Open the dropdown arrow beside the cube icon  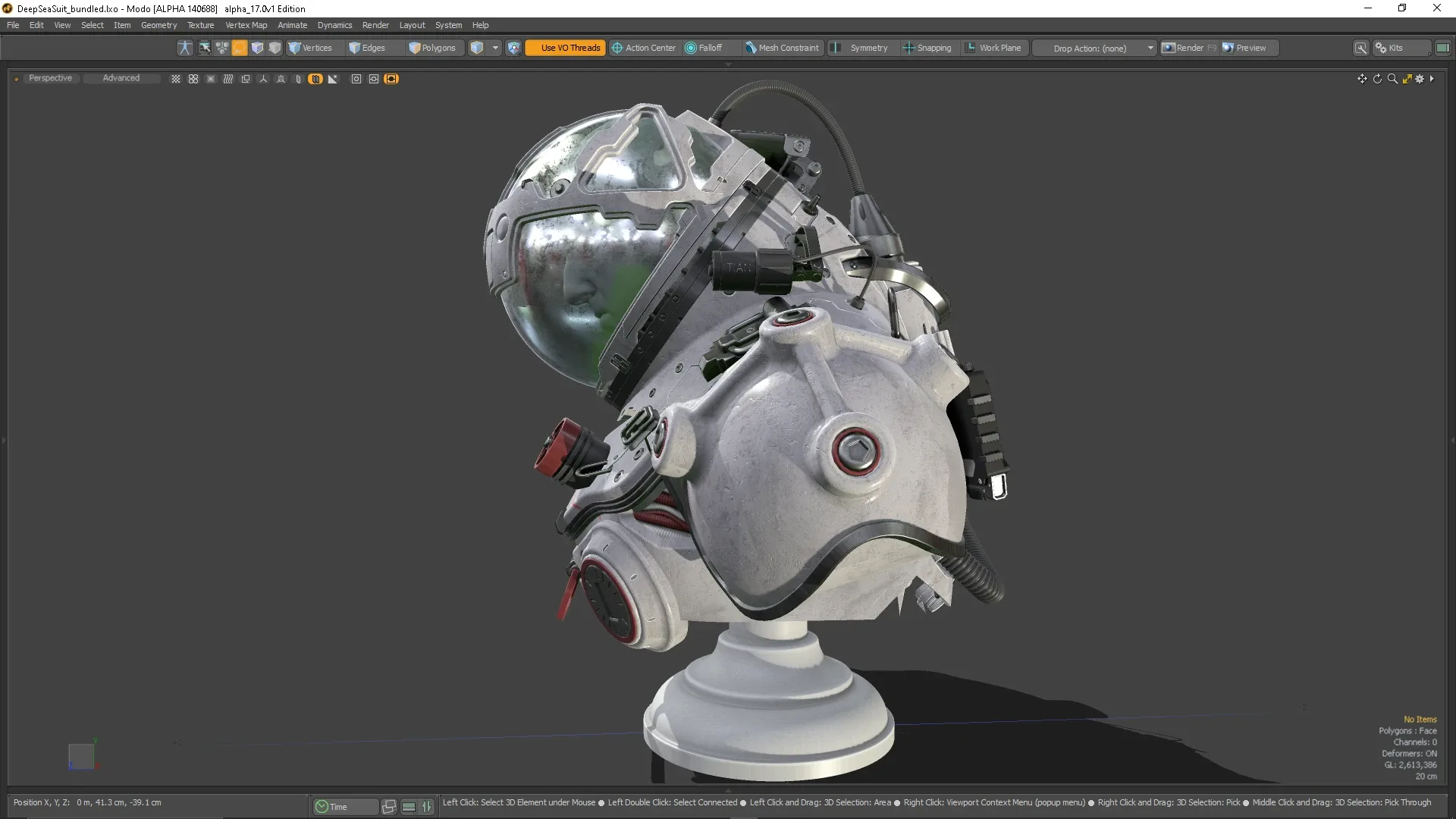[495, 48]
